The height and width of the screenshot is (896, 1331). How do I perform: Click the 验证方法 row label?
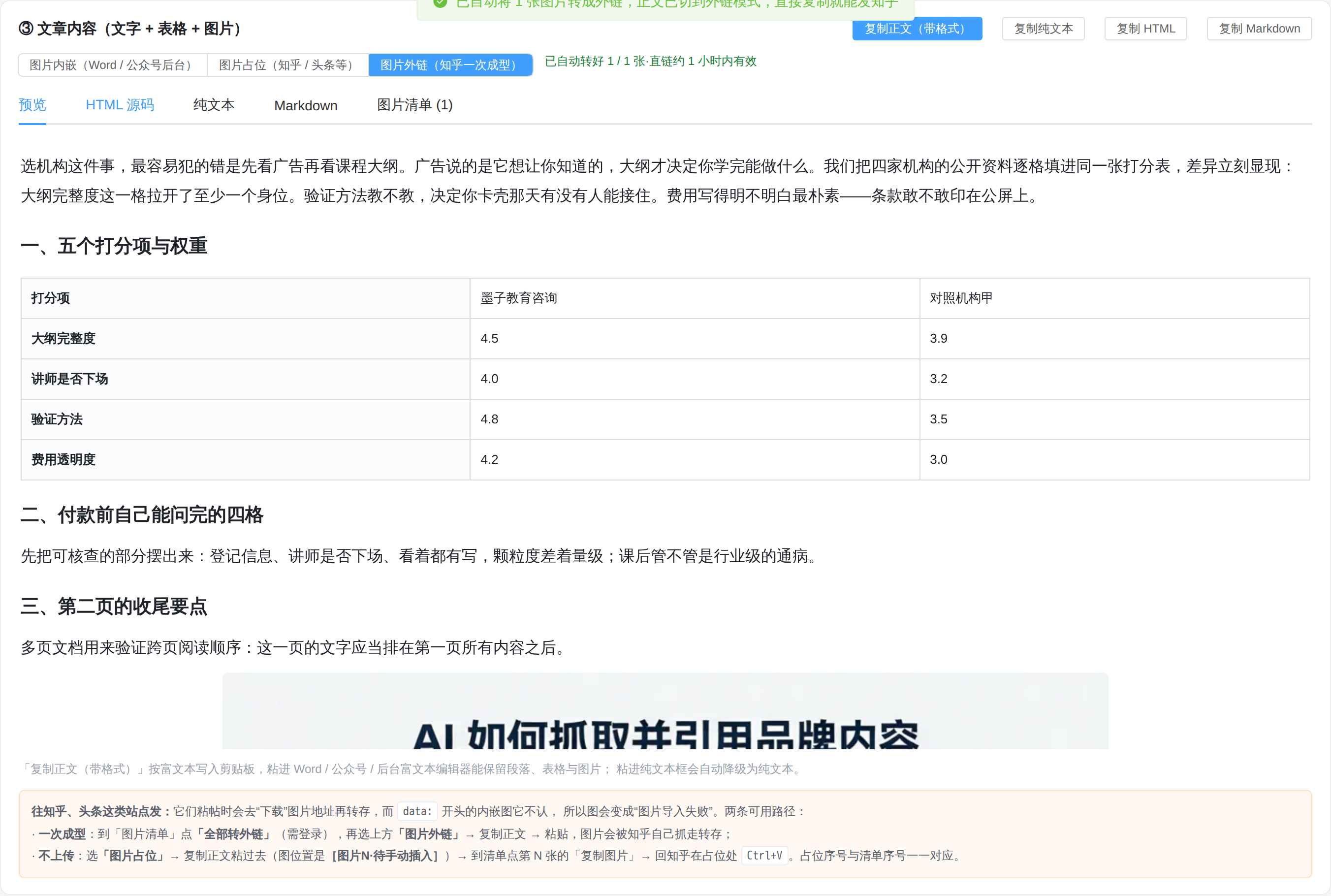point(246,419)
